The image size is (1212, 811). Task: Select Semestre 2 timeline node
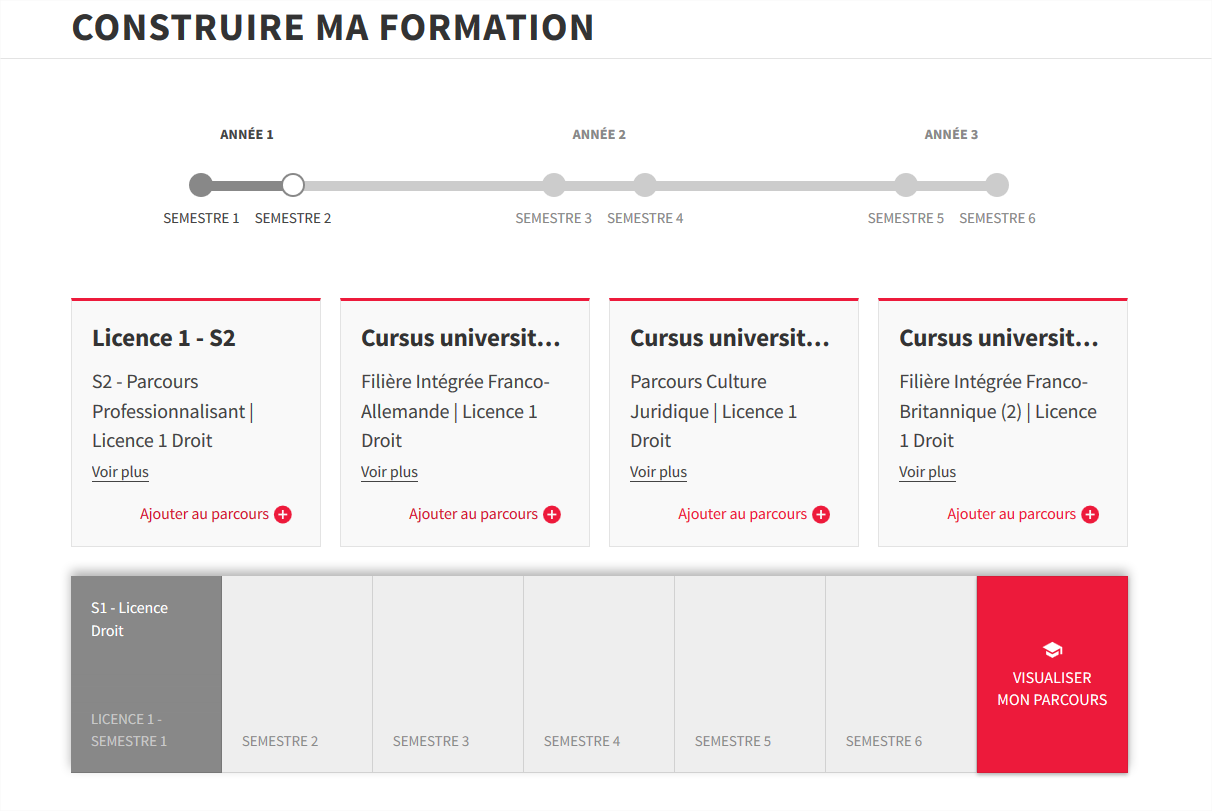click(x=293, y=185)
